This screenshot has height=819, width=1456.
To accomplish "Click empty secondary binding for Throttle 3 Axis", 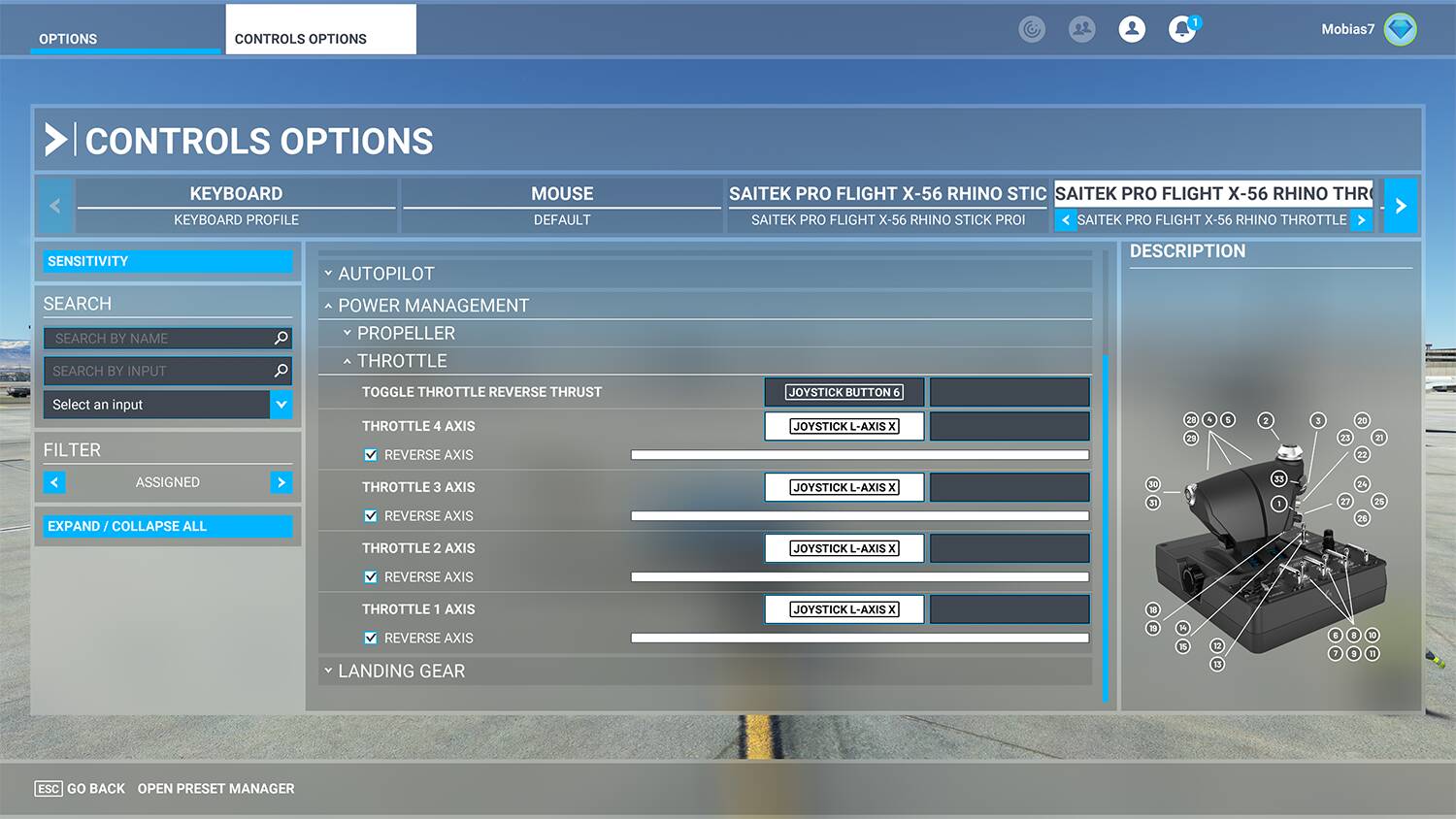I will [1009, 487].
